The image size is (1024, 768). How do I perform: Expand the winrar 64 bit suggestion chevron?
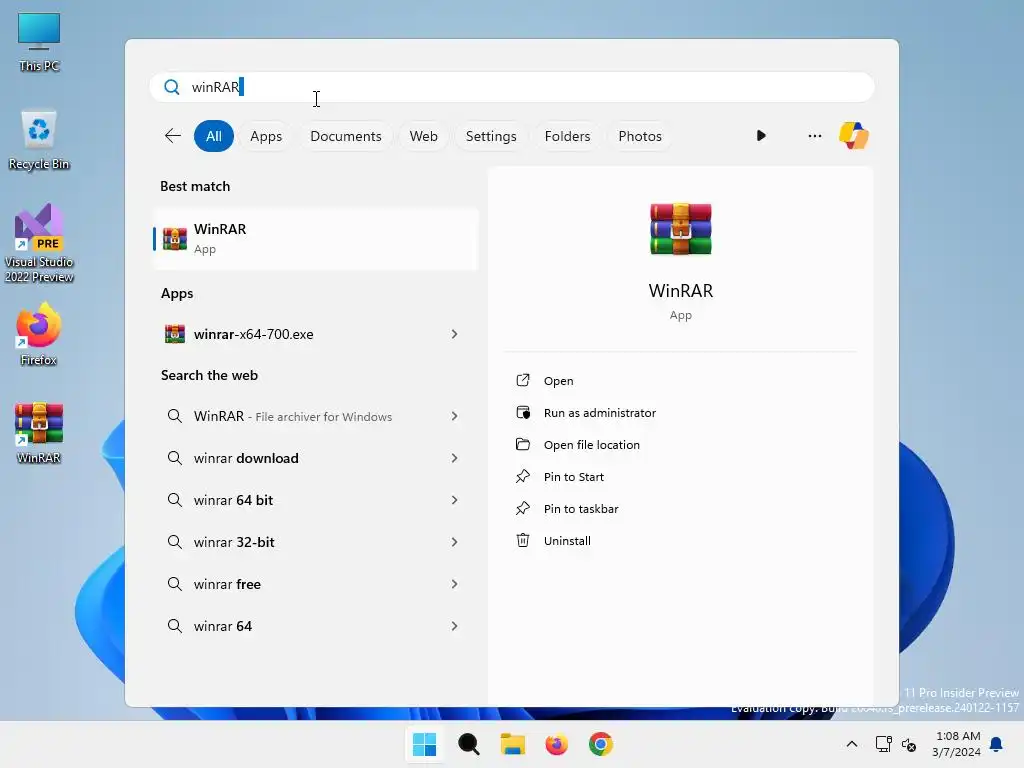pyautogui.click(x=454, y=500)
